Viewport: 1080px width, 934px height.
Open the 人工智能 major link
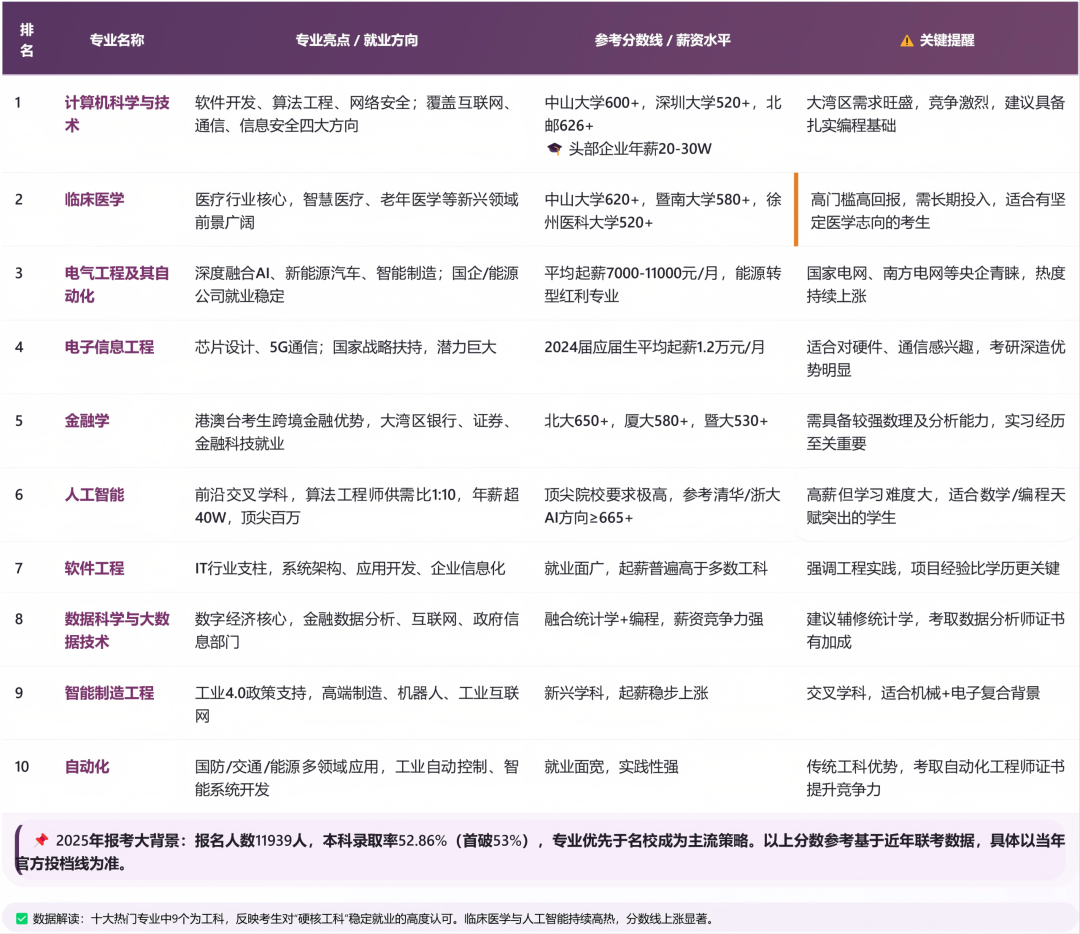pos(95,495)
